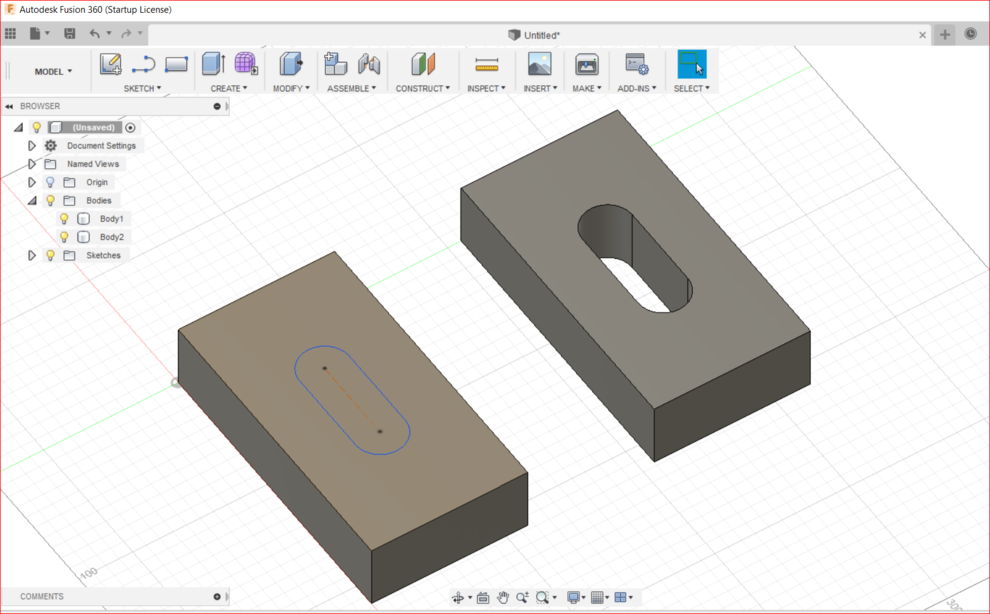Toggle visibility of Sketches folder

51,255
